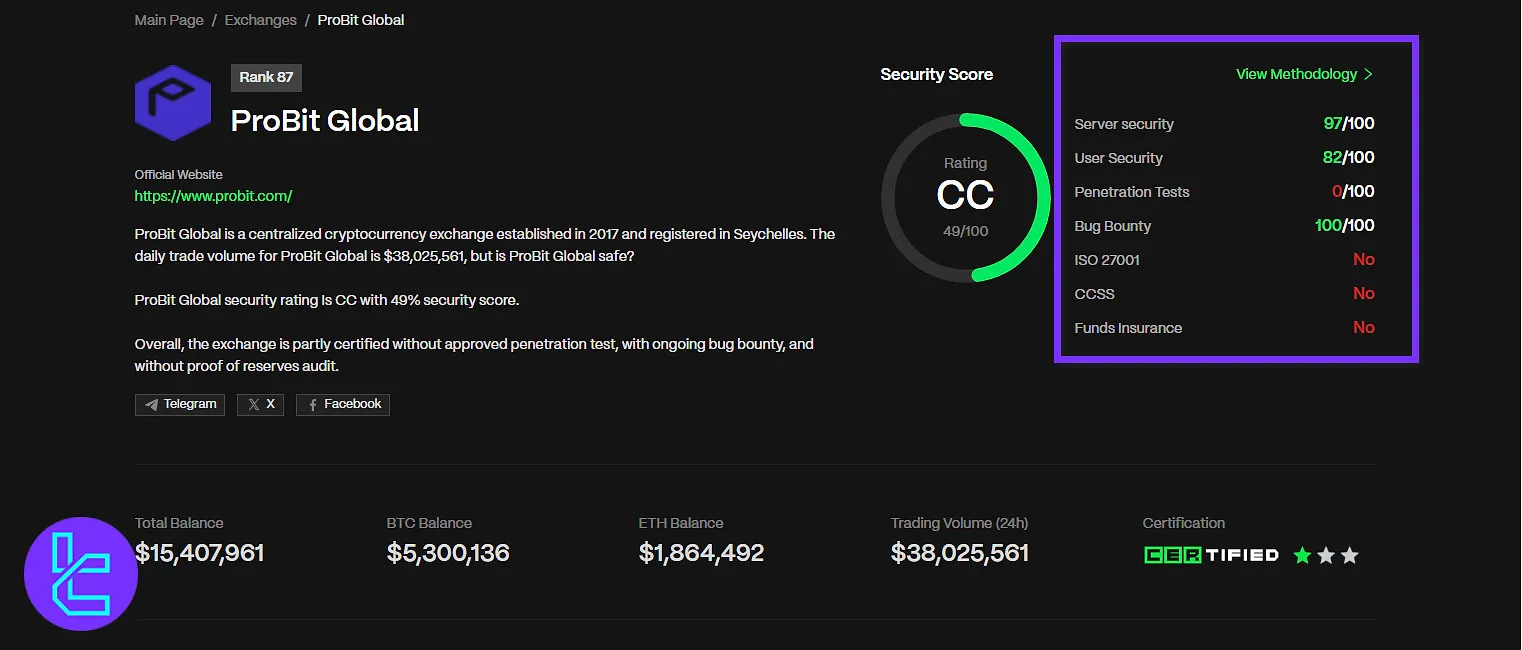
Task: Click the ISO 27001 No value
Action: [x=1364, y=260]
